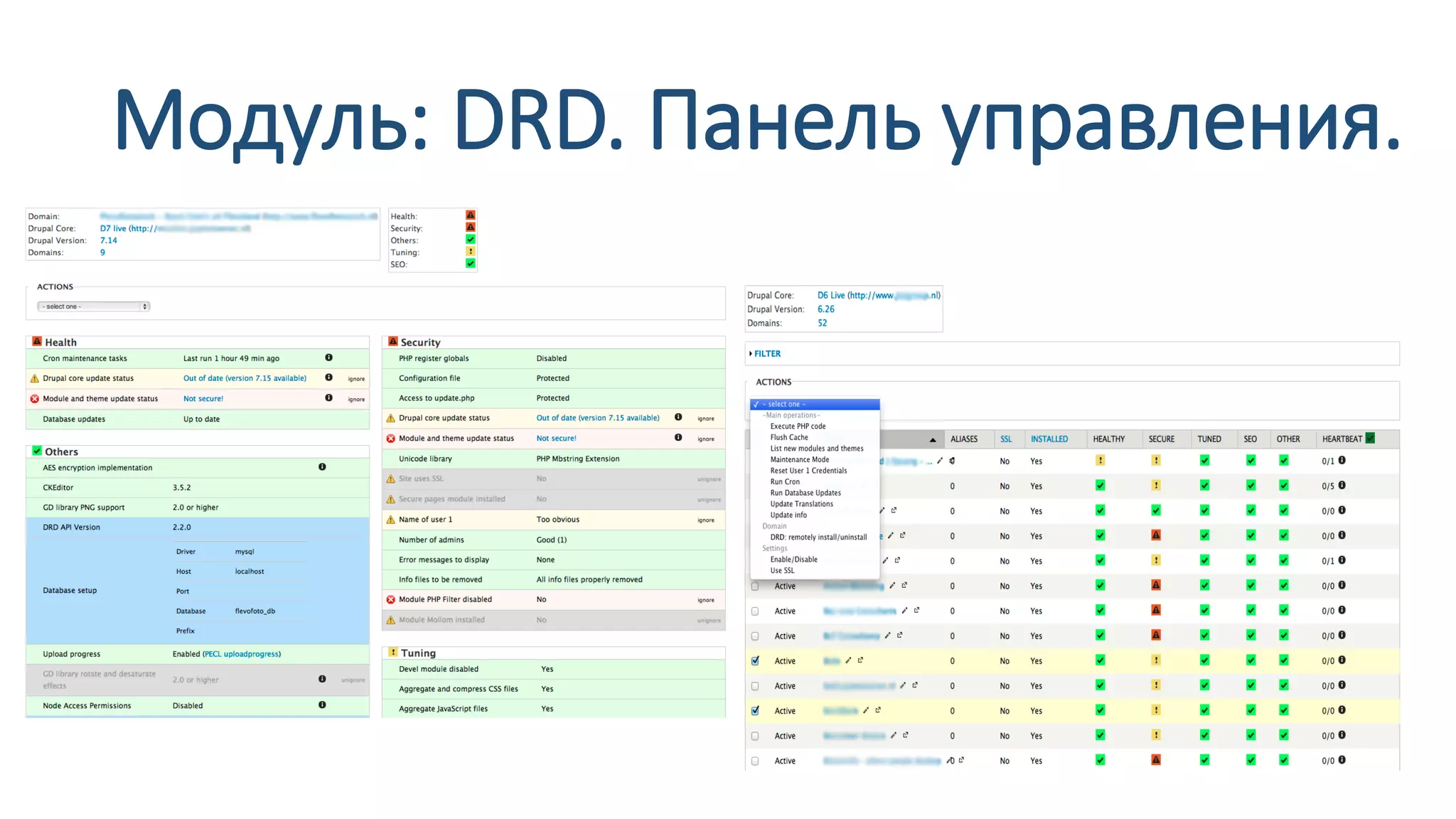The height and width of the screenshot is (819, 1456).
Task: Click the sort arrow in domain table header
Action: [x=933, y=440]
